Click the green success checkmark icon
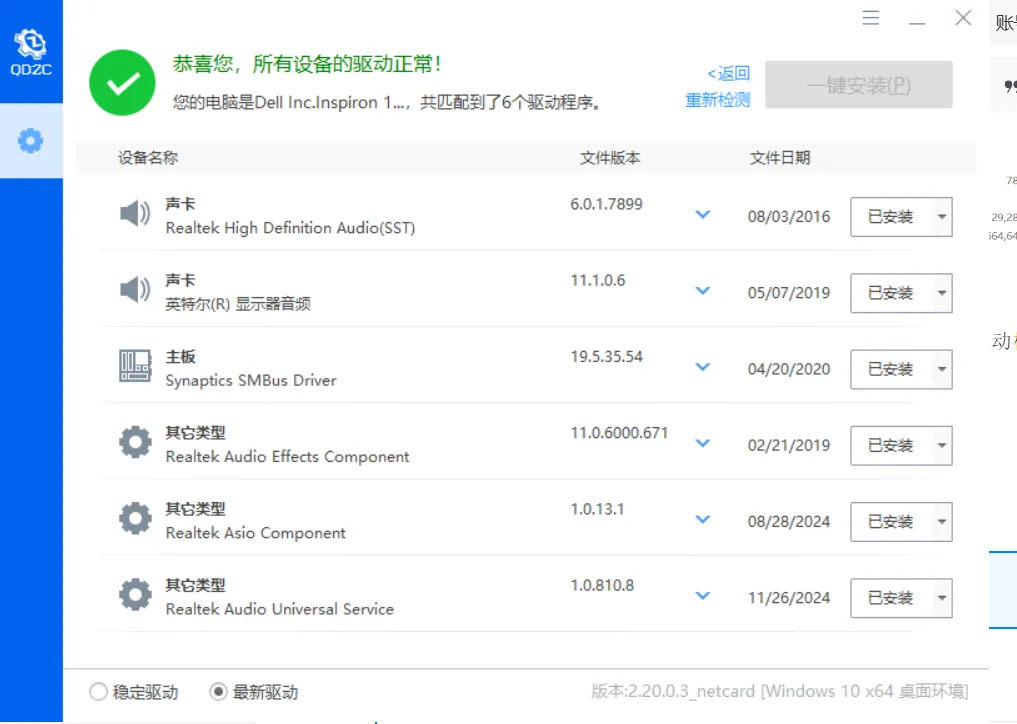1017x724 pixels. tap(123, 83)
